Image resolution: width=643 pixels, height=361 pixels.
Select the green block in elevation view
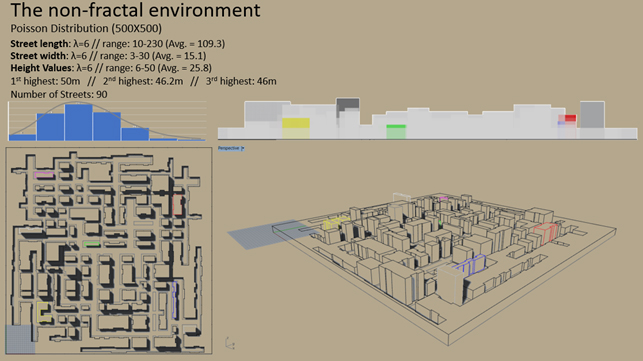tap(396, 127)
